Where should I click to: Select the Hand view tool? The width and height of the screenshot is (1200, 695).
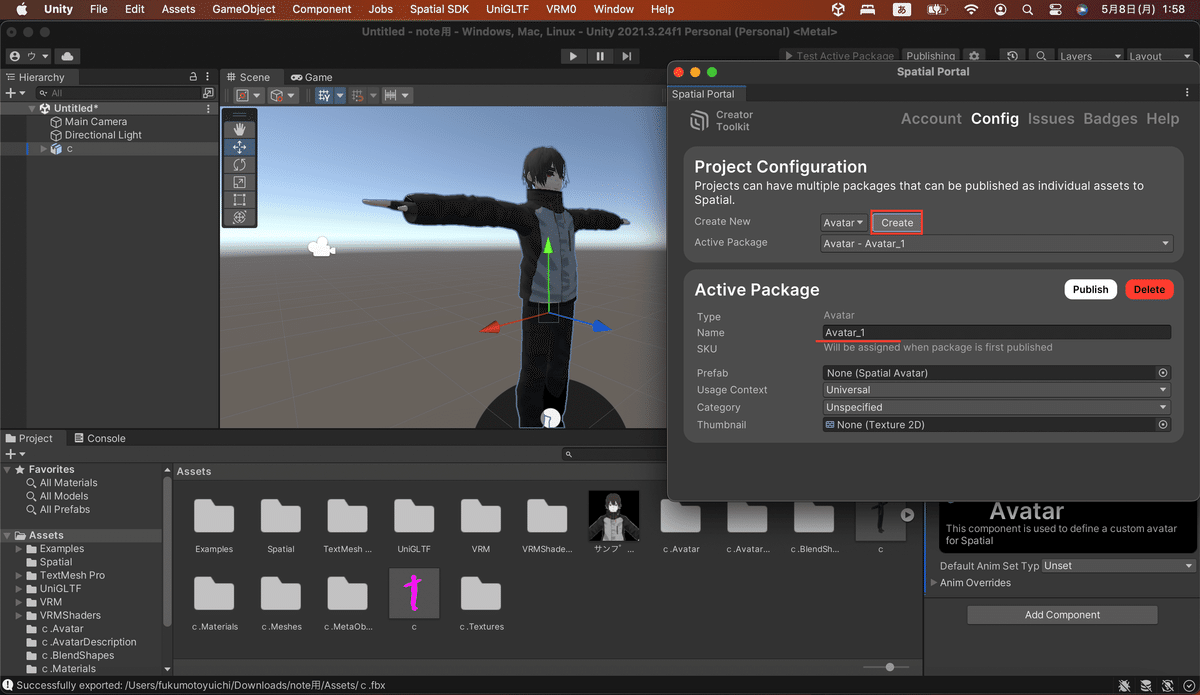coord(239,129)
